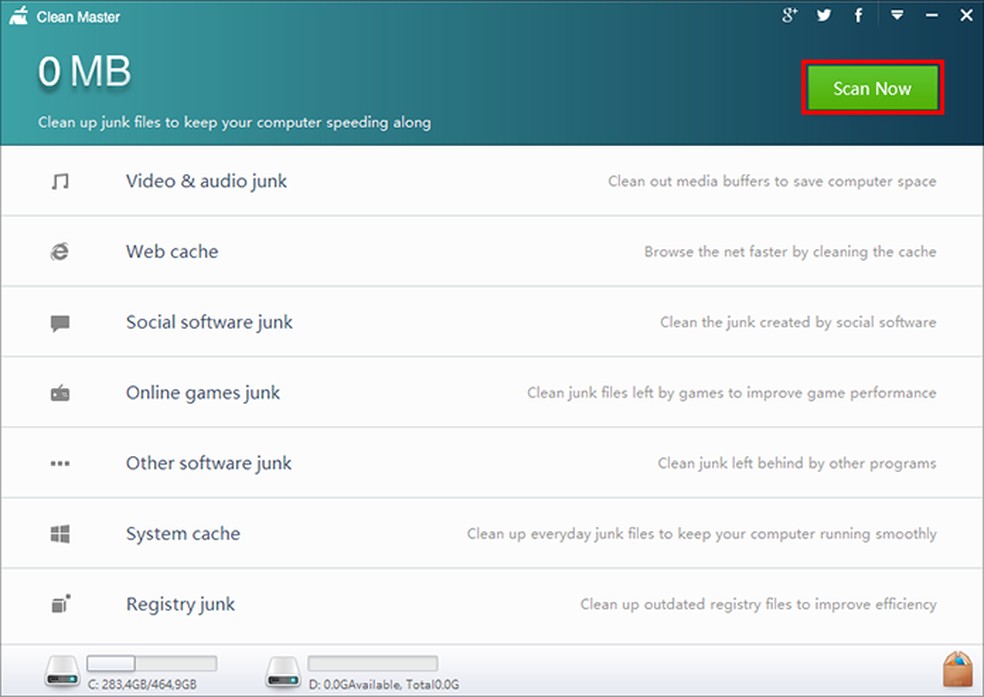Viewport: 984px width, 697px height.
Task: Click the C: drive disk icon
Action: pos(63,671)
